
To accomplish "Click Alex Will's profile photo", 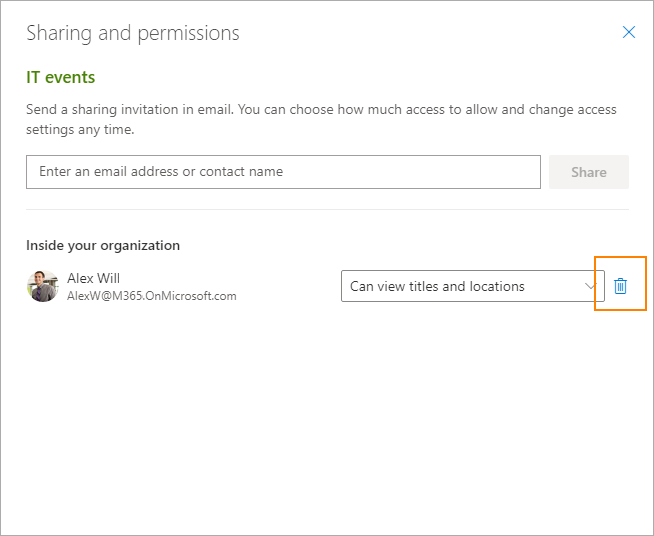I will [x=43, y=286].
